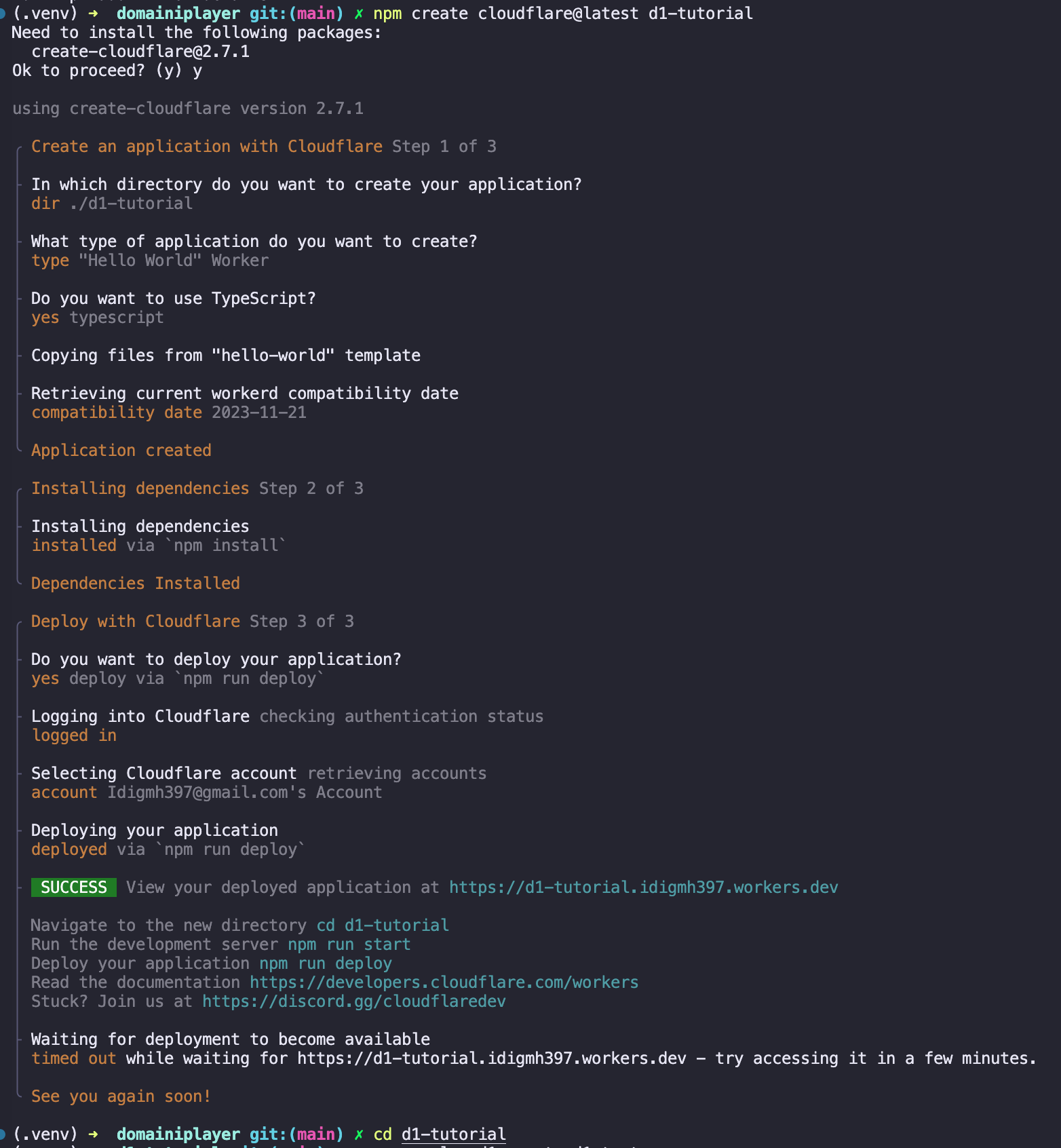Click the 'Installing dependencies Step 2 of 3' heading
1061x1148 pixels.
point(197,489)
